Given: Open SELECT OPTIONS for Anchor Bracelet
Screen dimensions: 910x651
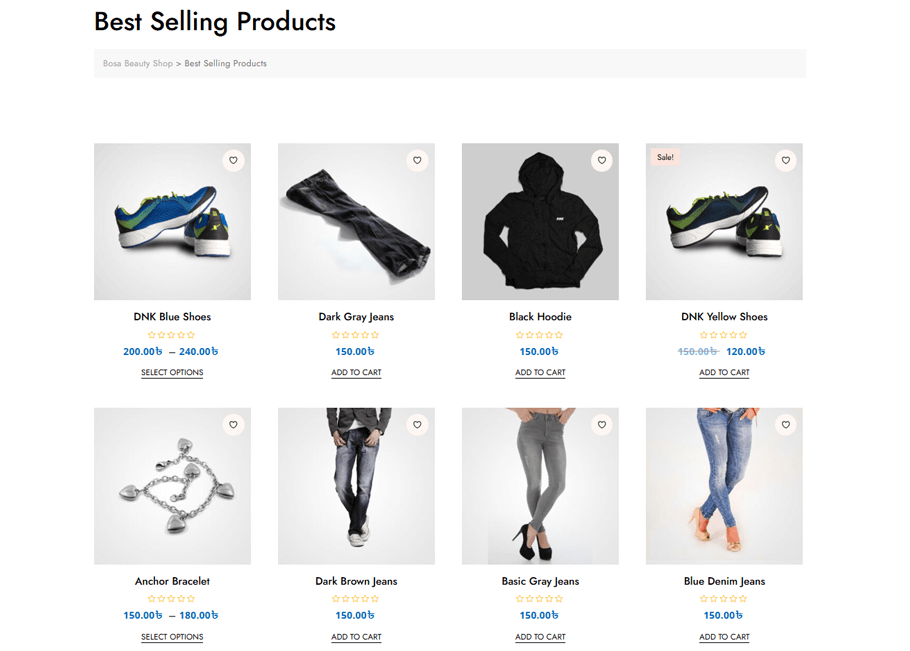Looking at the screenshot, I should click(172, 637).
